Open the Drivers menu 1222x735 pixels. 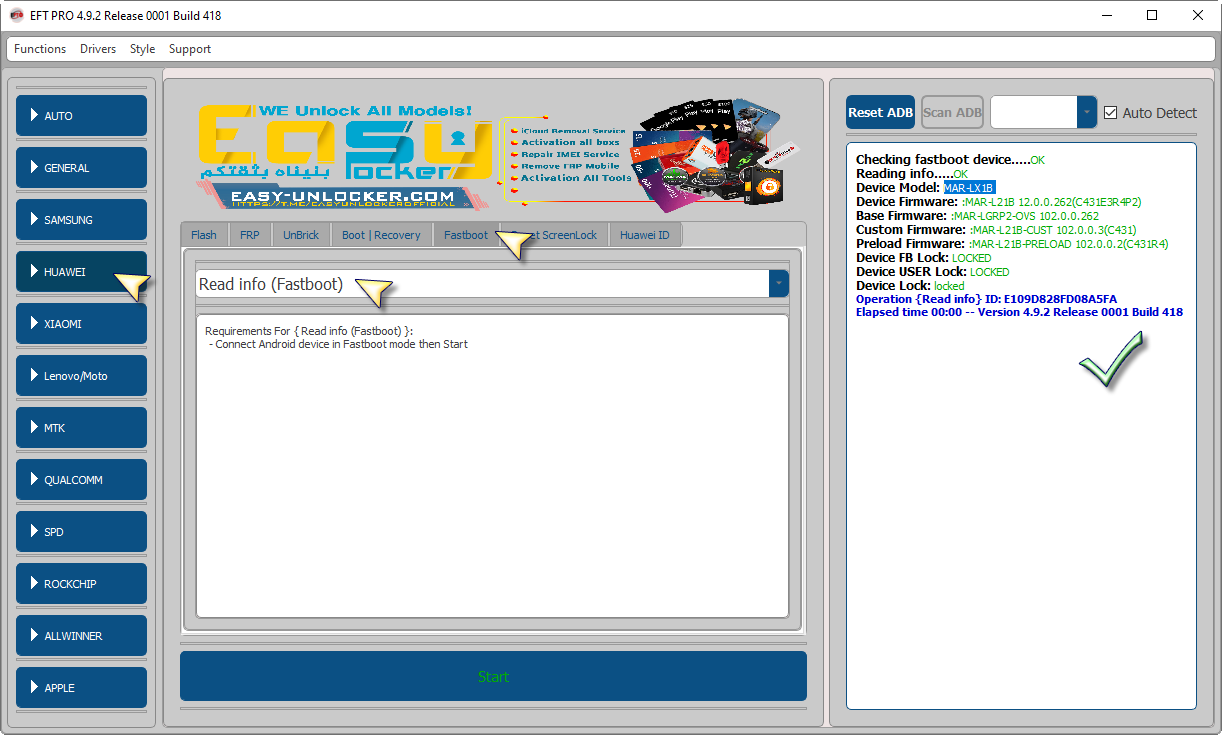pyautogui.click(x=98, y=49)
